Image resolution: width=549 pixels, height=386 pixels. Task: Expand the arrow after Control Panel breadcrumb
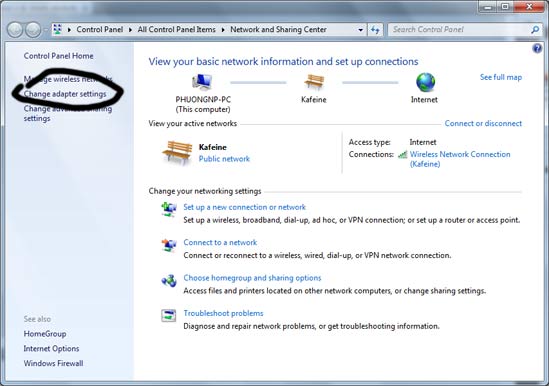point(130,30)
